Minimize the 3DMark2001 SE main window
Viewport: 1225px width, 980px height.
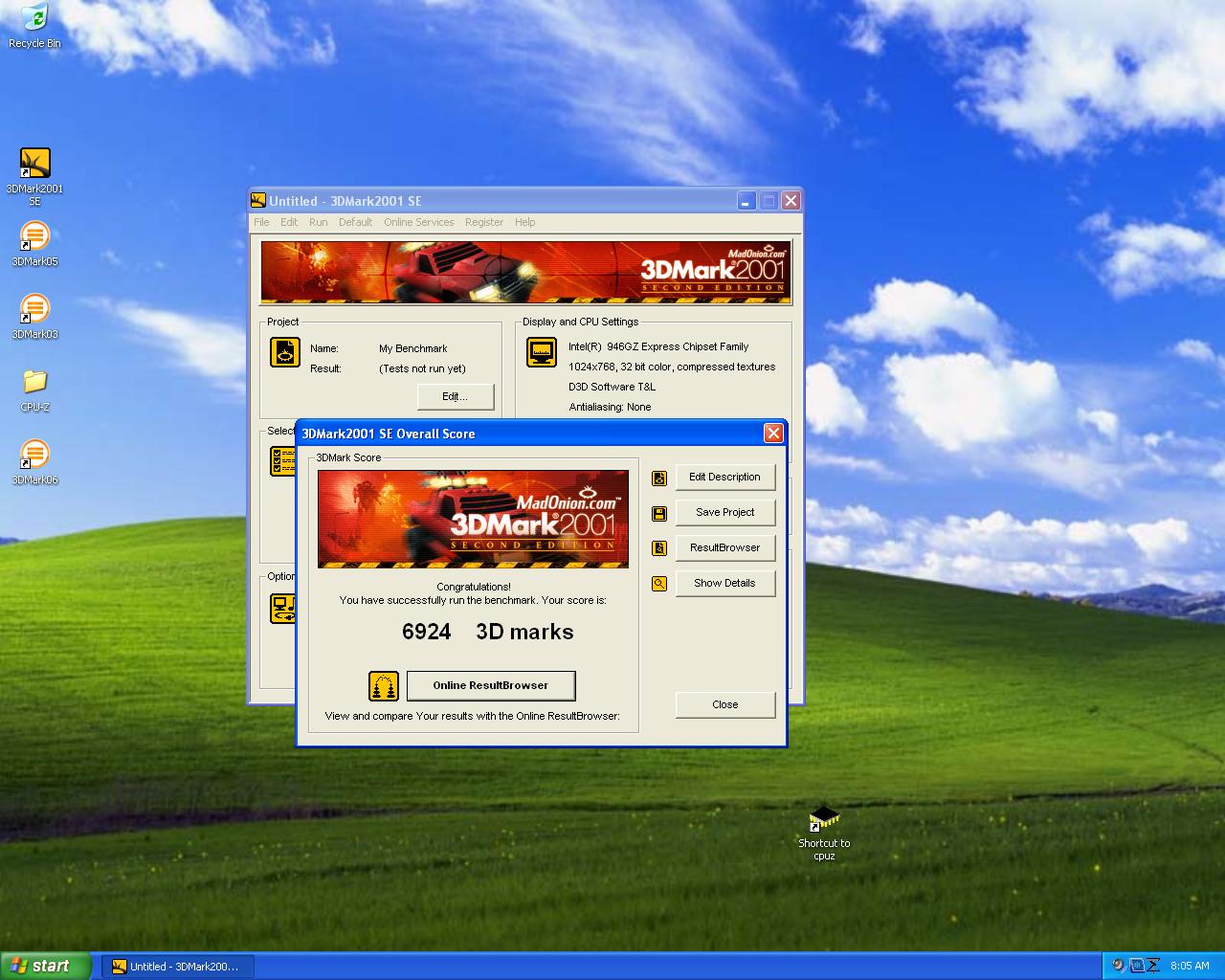pos(746,201)
